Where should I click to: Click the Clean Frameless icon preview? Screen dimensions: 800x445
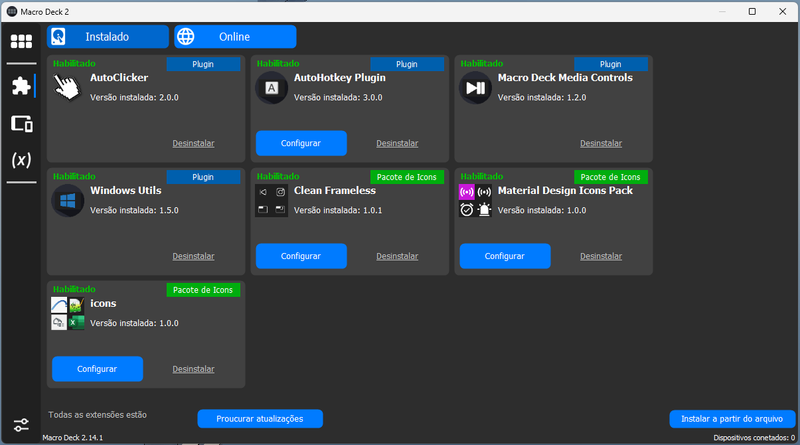pyautogui.click(x=271, y=201)
